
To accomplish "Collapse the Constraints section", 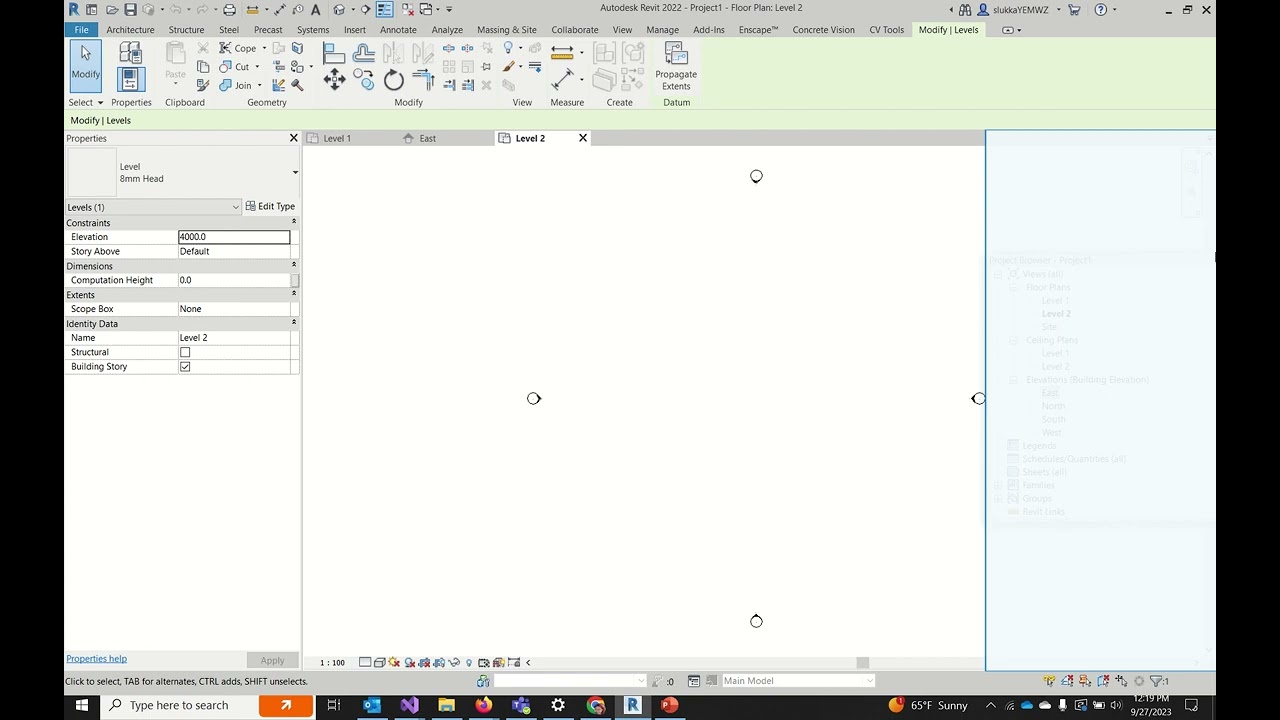I will point(293,222).
